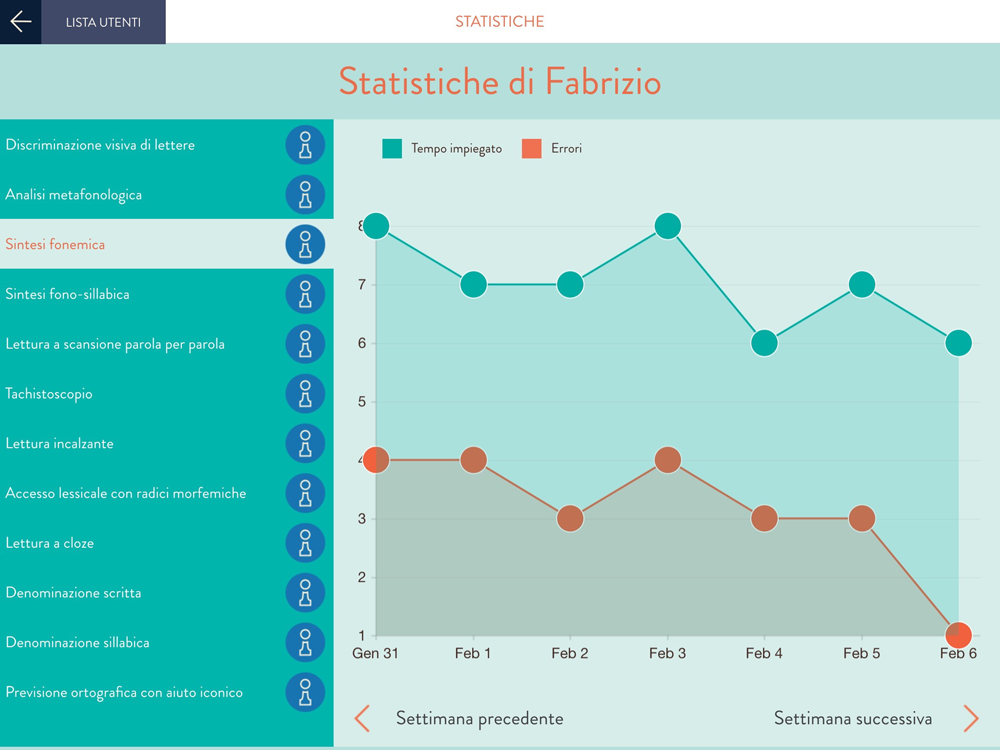The width and height of the screenshot is (1000, 750).
Task: Tap pawn icon for Tachistoscopio
Action: pyautogui.click(x=305, y=393)
